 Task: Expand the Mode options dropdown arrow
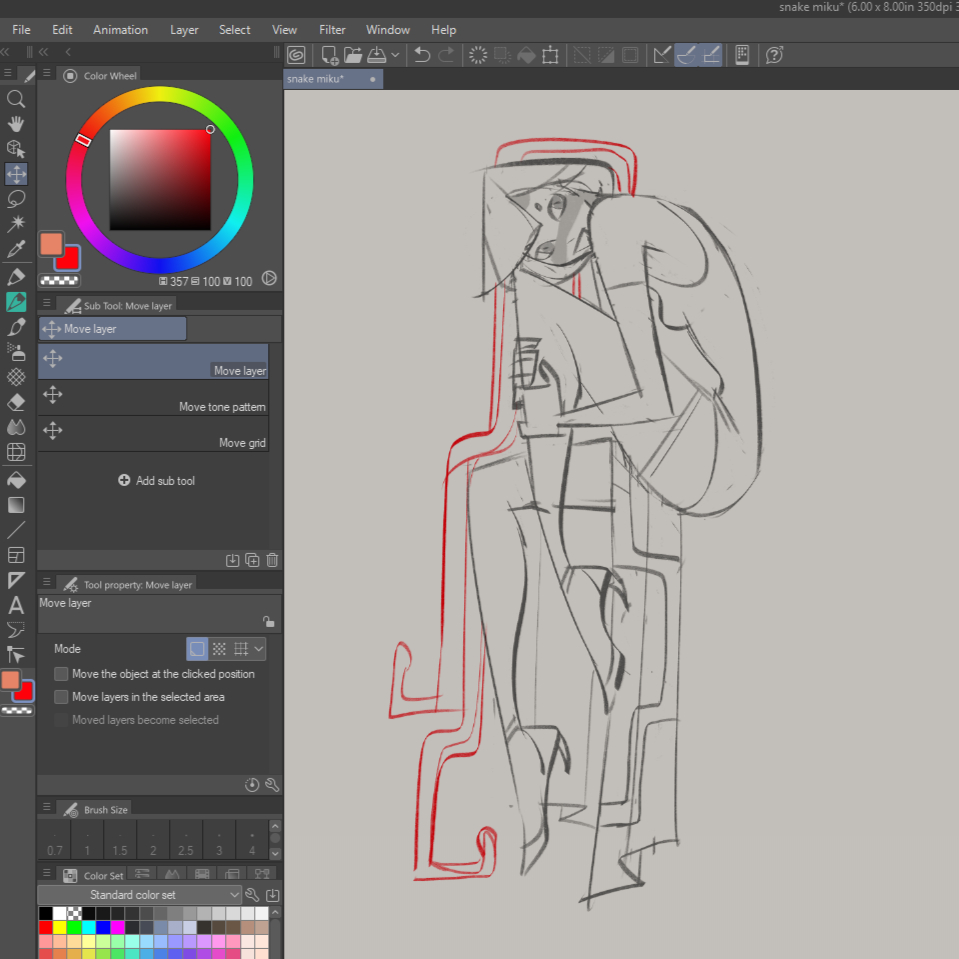point(259,649)
